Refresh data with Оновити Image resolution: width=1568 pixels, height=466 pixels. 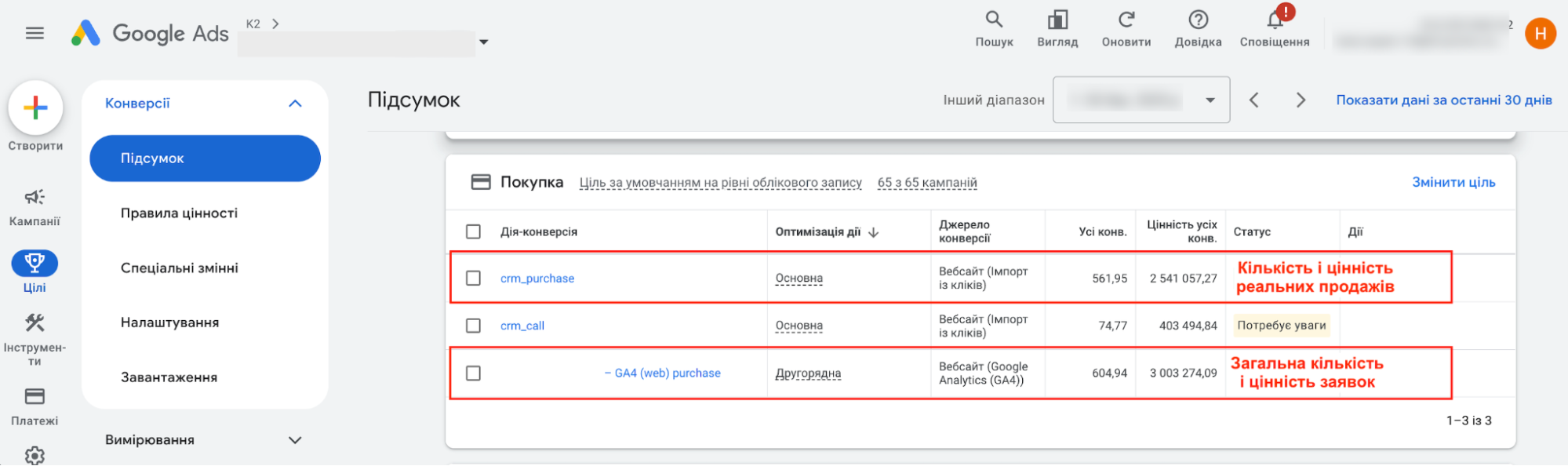(1126, 29)
